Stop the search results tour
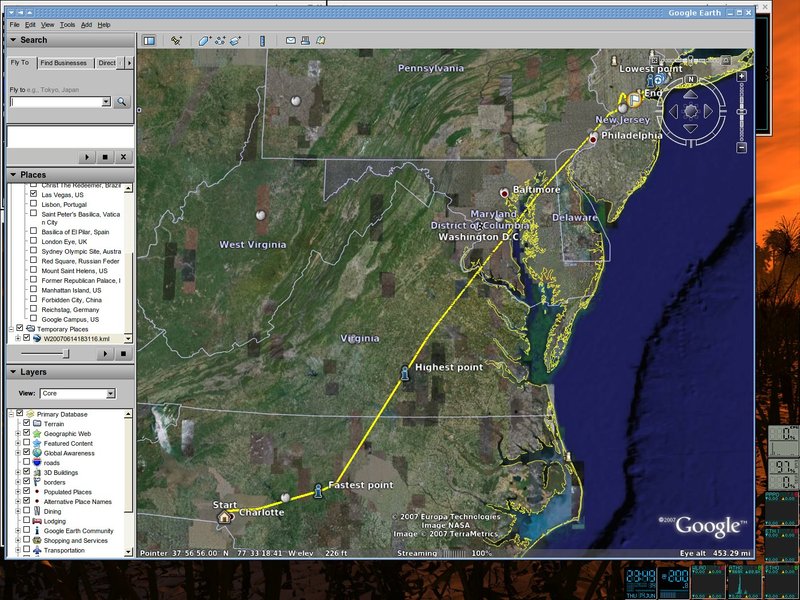The image size is (800, 600). coord(105,157)
